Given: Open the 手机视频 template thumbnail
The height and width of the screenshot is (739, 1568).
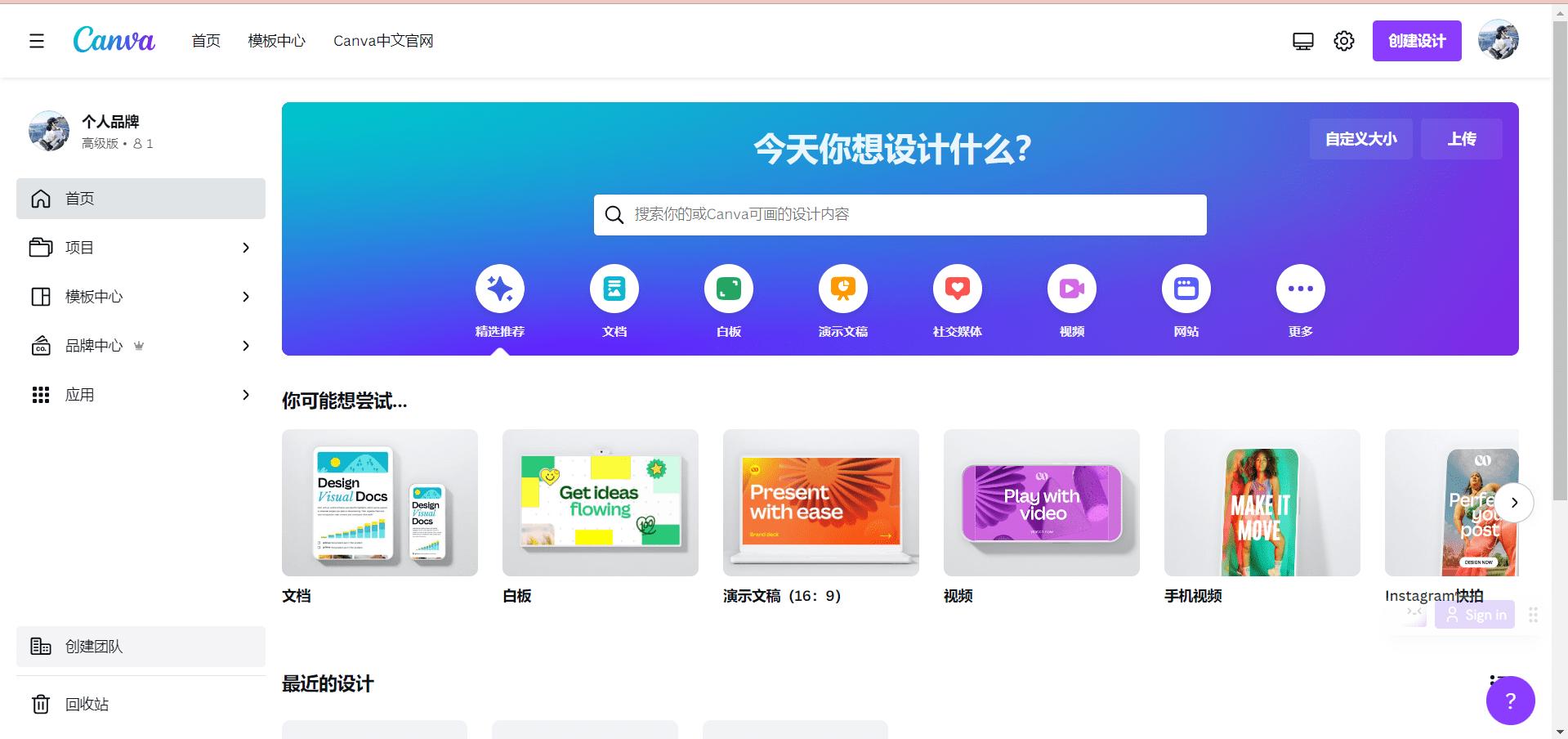Looking at the screenshot, I should (1262, 502).
